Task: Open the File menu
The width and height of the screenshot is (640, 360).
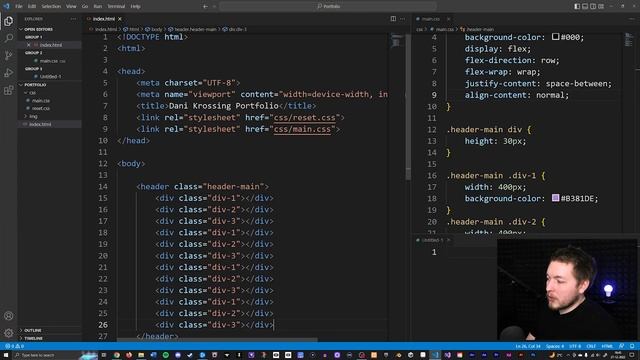Action: coord(19,7)
